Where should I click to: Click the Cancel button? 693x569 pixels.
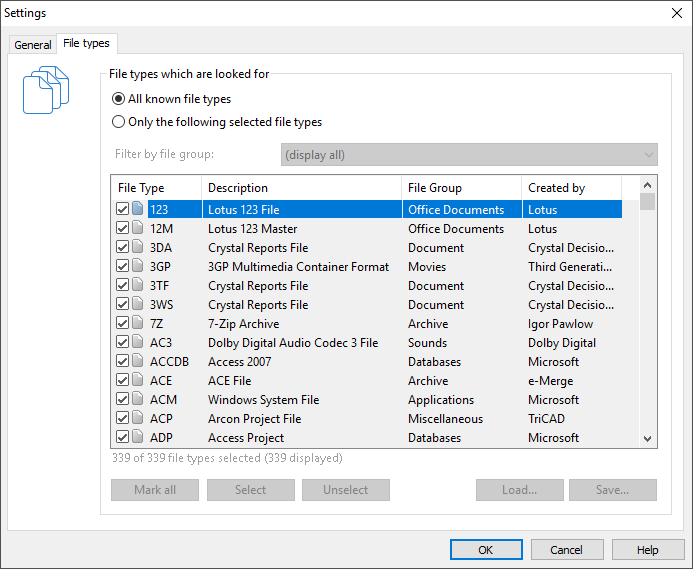567,550
